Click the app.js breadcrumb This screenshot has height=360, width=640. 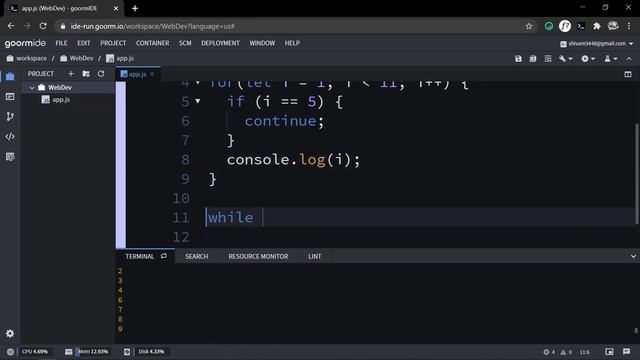(120, 58)
